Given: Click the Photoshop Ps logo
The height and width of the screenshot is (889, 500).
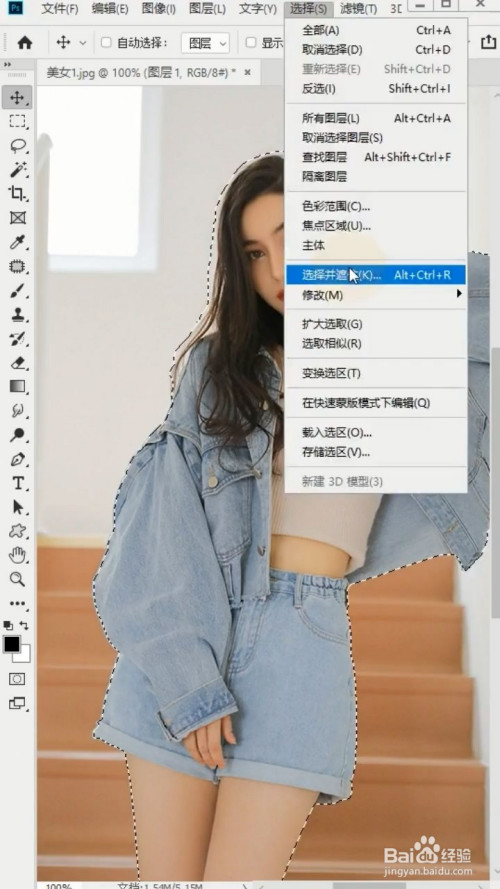Looking at the screenshot, I should pos(16,9).
